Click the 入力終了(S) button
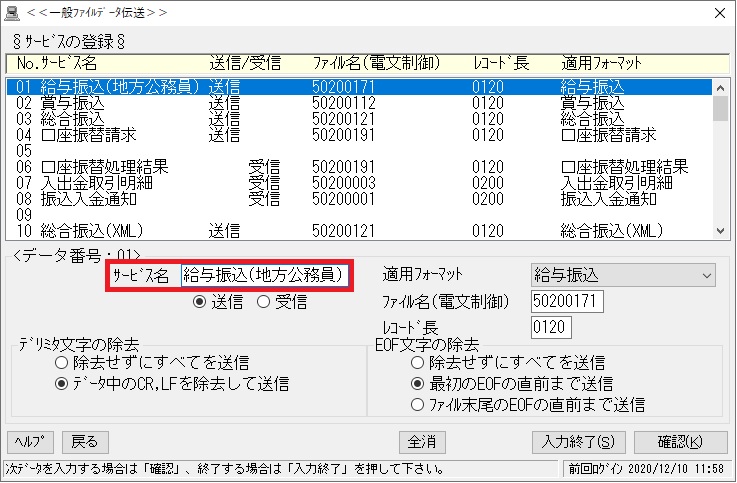Screen dimensions: 737x483 coord(579,442)
